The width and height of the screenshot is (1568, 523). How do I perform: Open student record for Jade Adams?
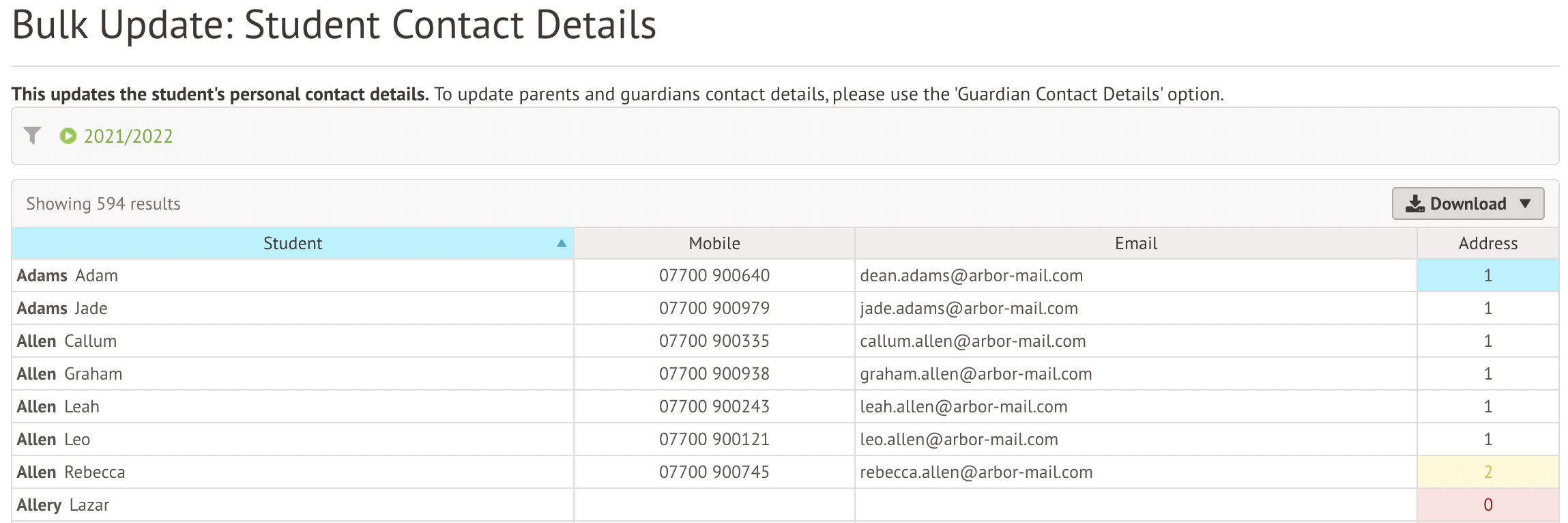(x=61, y=308)
